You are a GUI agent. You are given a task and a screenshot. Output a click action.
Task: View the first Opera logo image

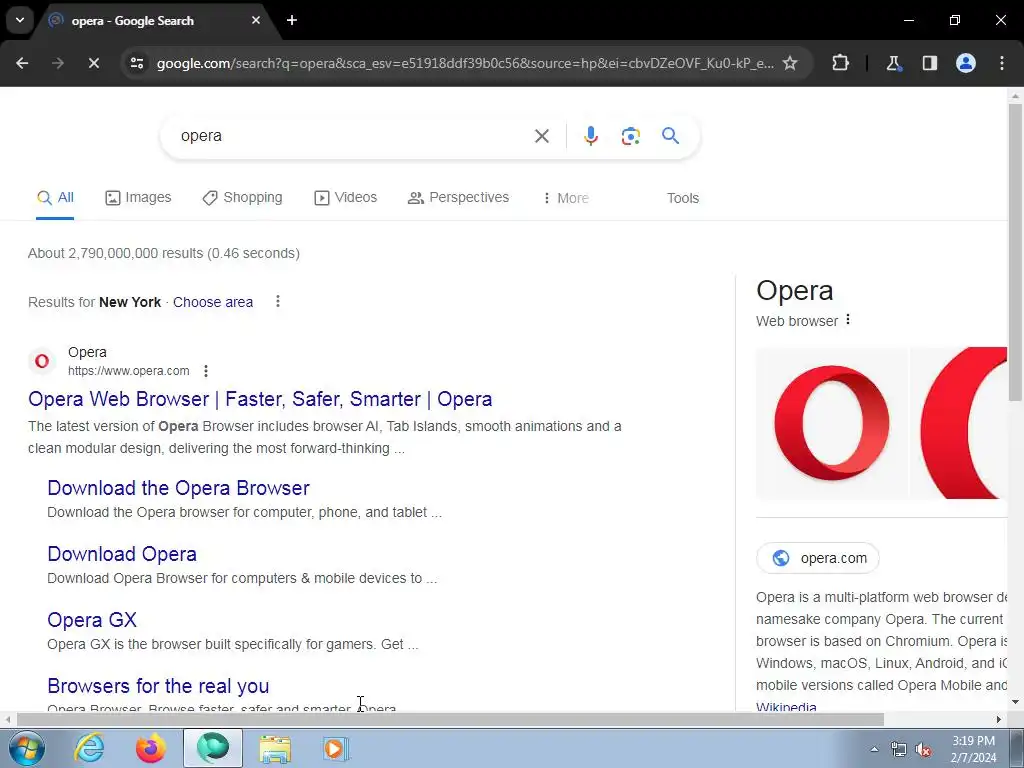pos(831,423)
